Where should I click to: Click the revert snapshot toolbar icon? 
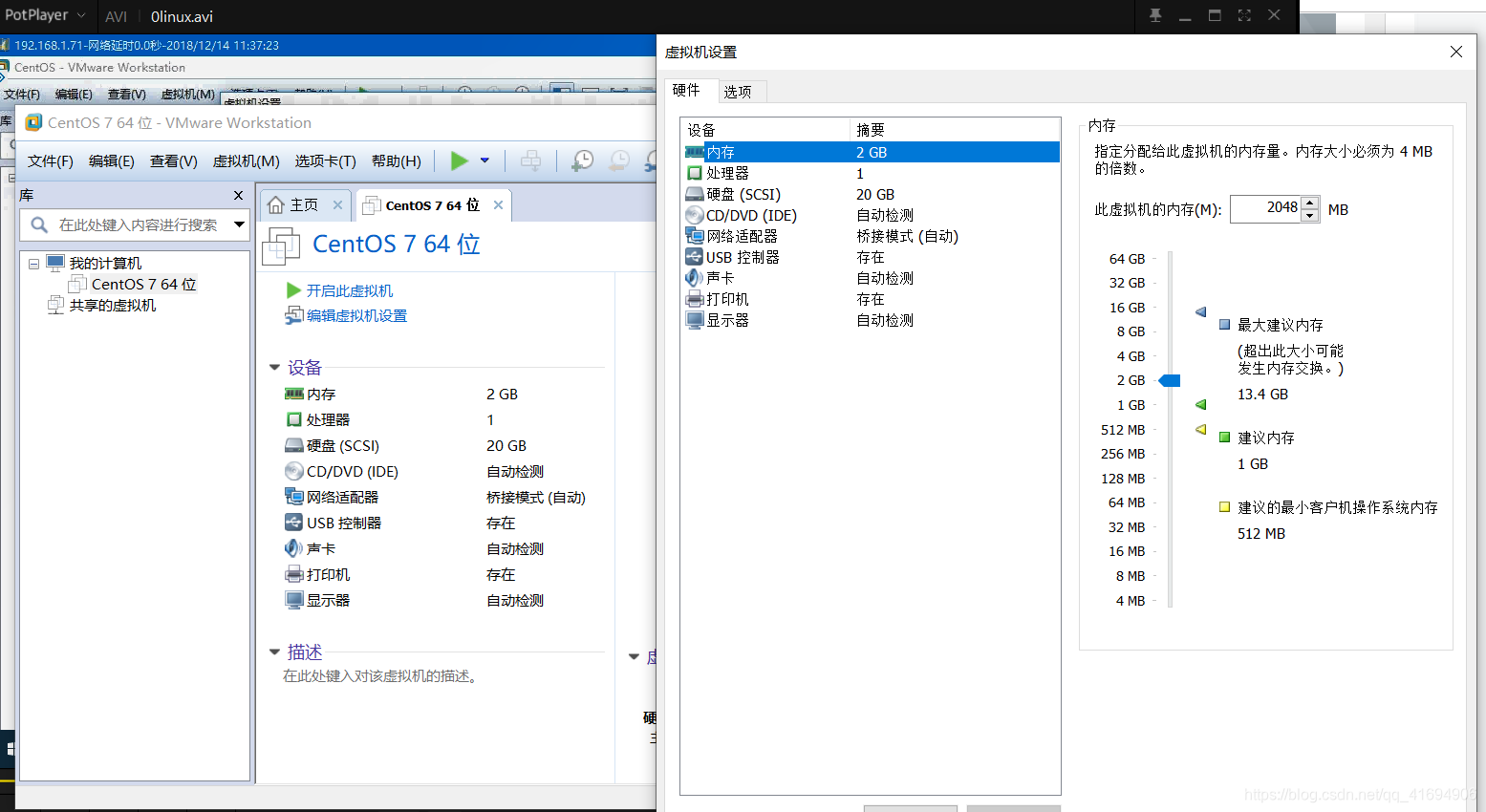point(619,160)
